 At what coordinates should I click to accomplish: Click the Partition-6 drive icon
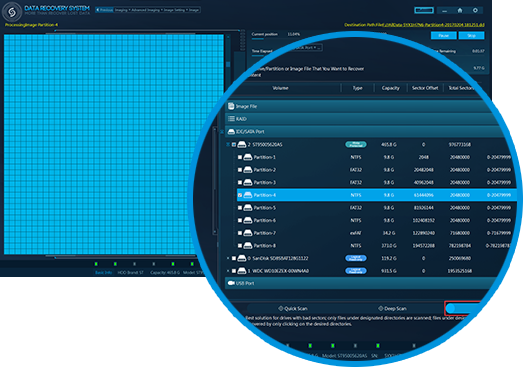[248, 220]
